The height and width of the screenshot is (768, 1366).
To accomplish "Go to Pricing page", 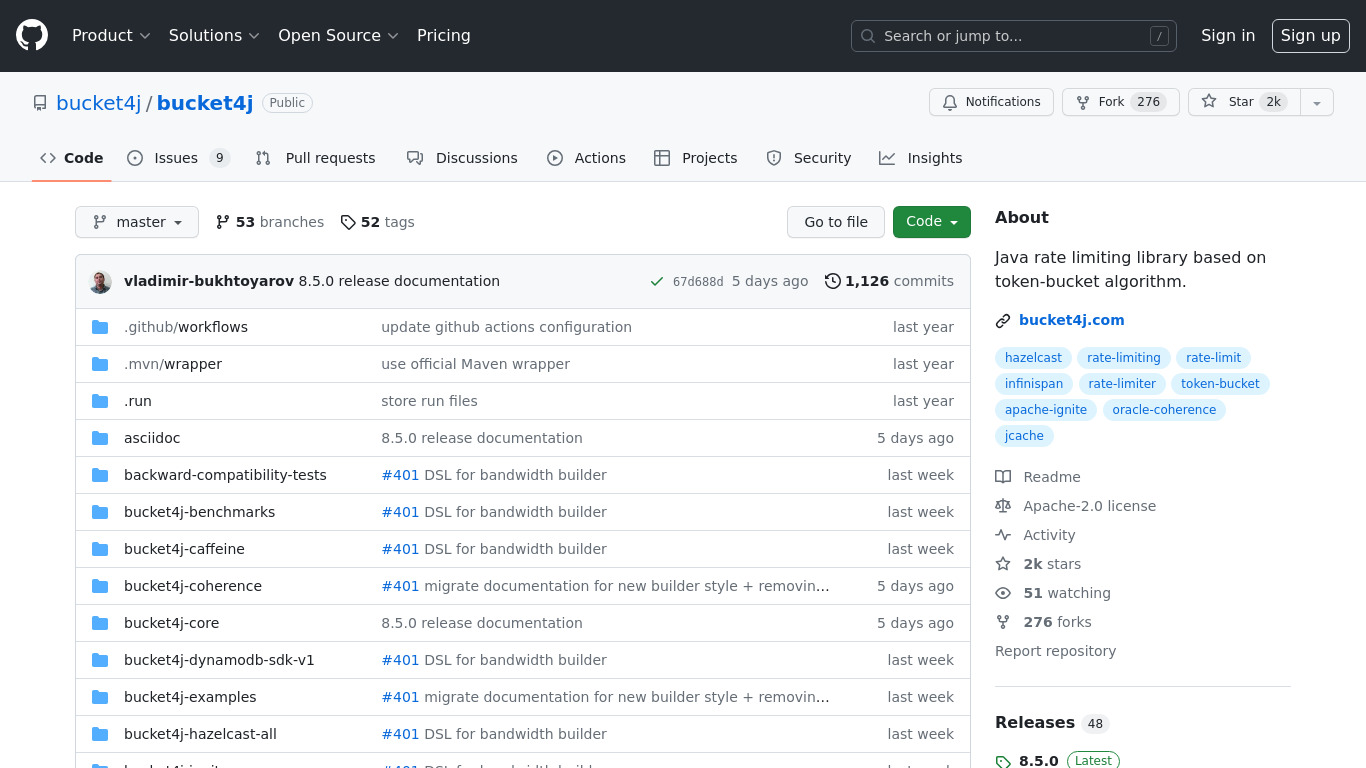I will [x=444, y=36].
